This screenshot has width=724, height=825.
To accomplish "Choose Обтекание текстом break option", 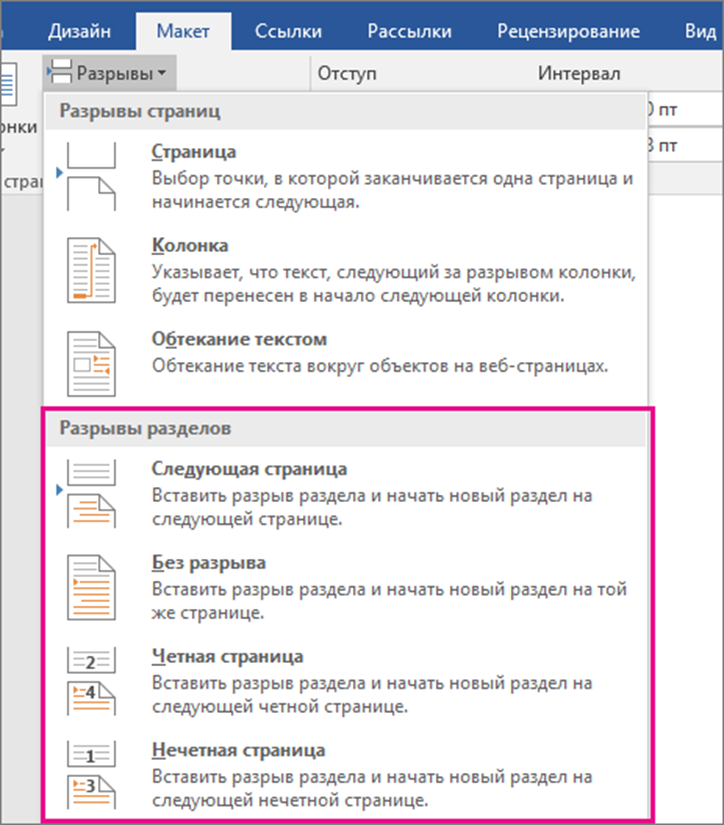I will tap(346, 364).
